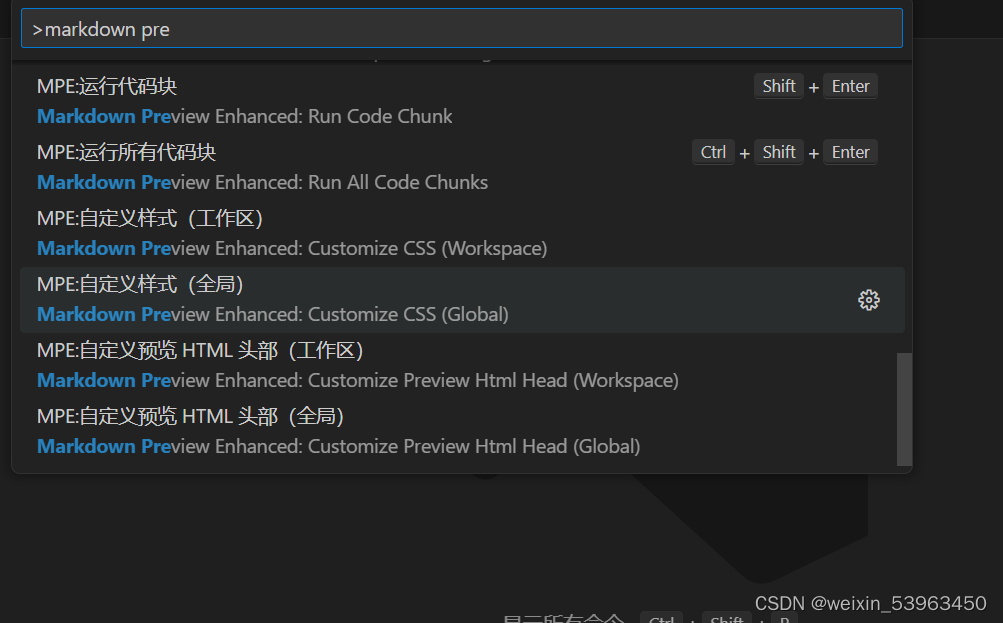Click "CSDN @weixin_53963450" watermark text
1003x623 pixels.
(x=870, y=603)
